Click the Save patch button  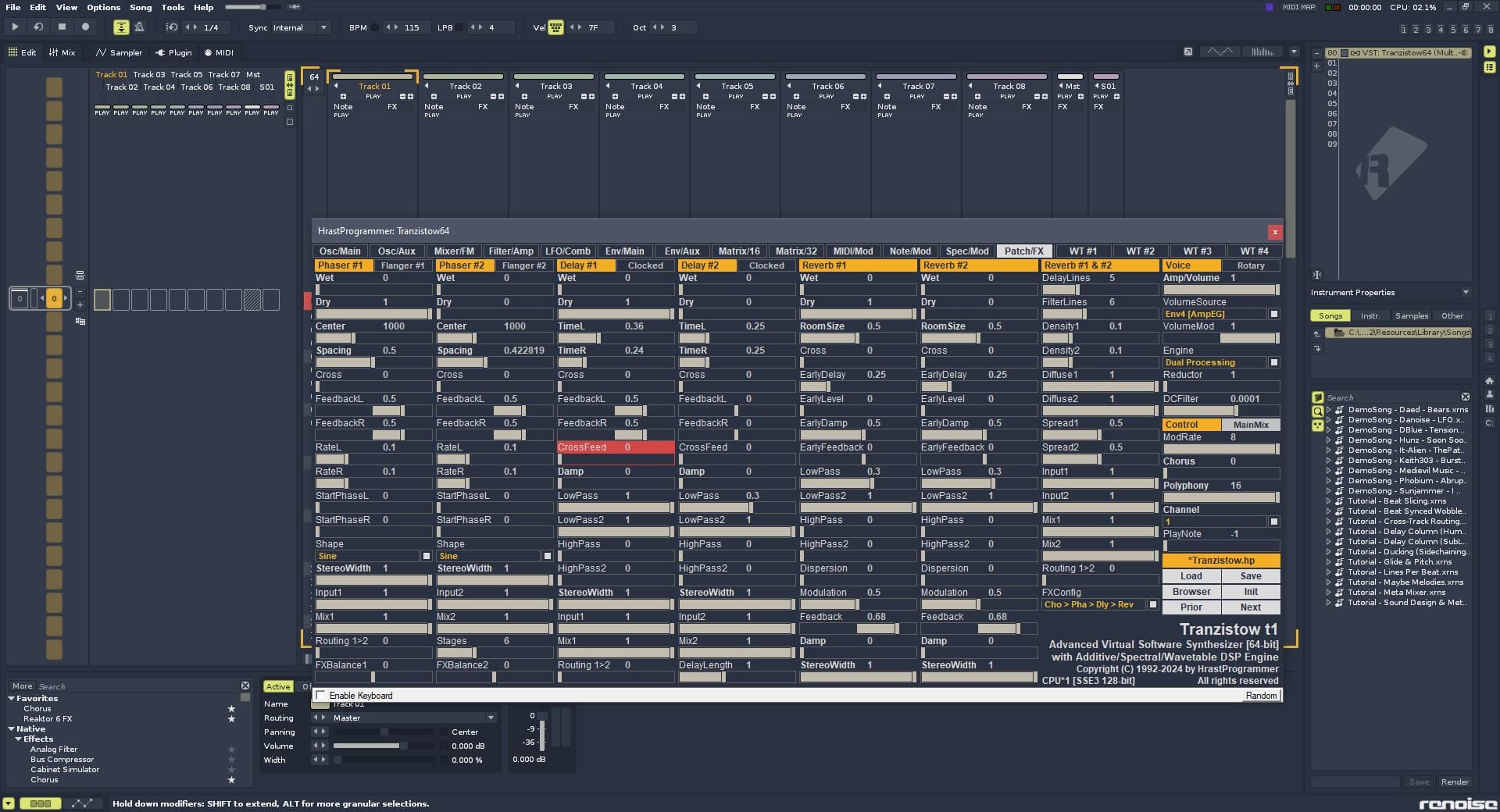[x=1251, y=576]
